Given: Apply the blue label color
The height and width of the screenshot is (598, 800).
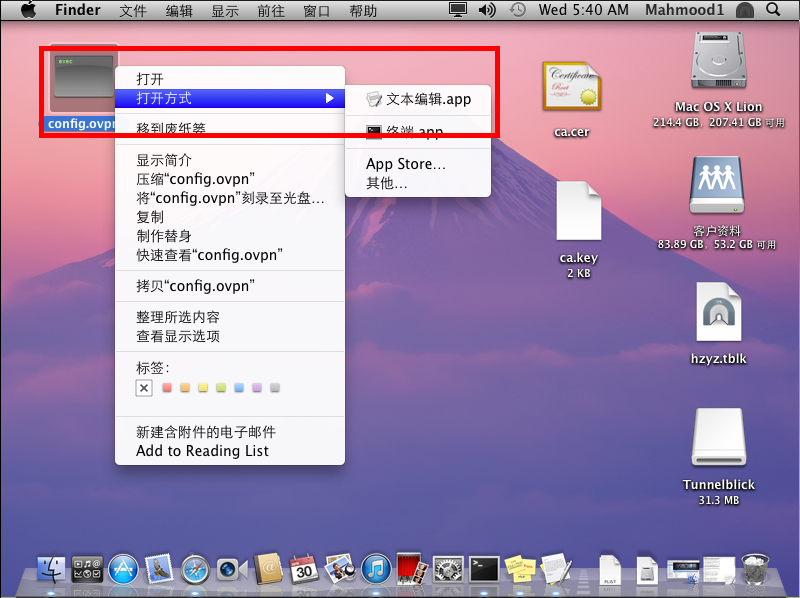Looking at the screenshot, I should [x=239, y=388].
